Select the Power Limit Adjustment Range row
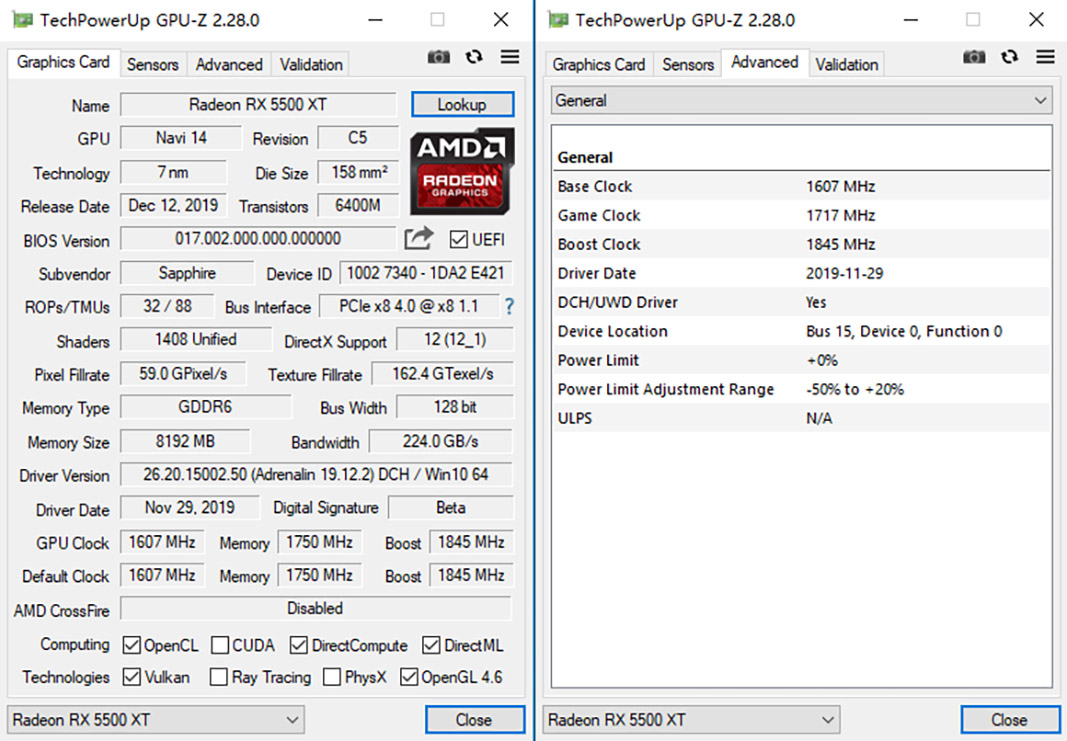 click(x=801, y=389)
